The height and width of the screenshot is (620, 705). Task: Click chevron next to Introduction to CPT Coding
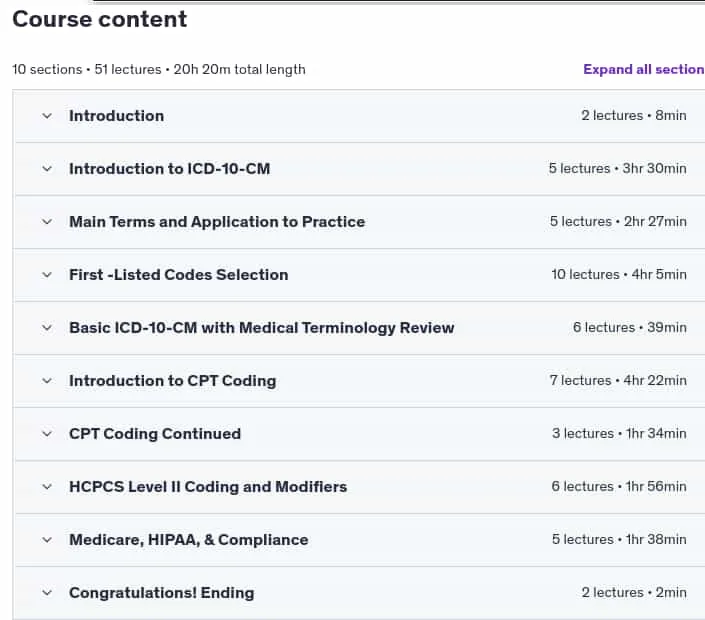(x=47, y=381)
